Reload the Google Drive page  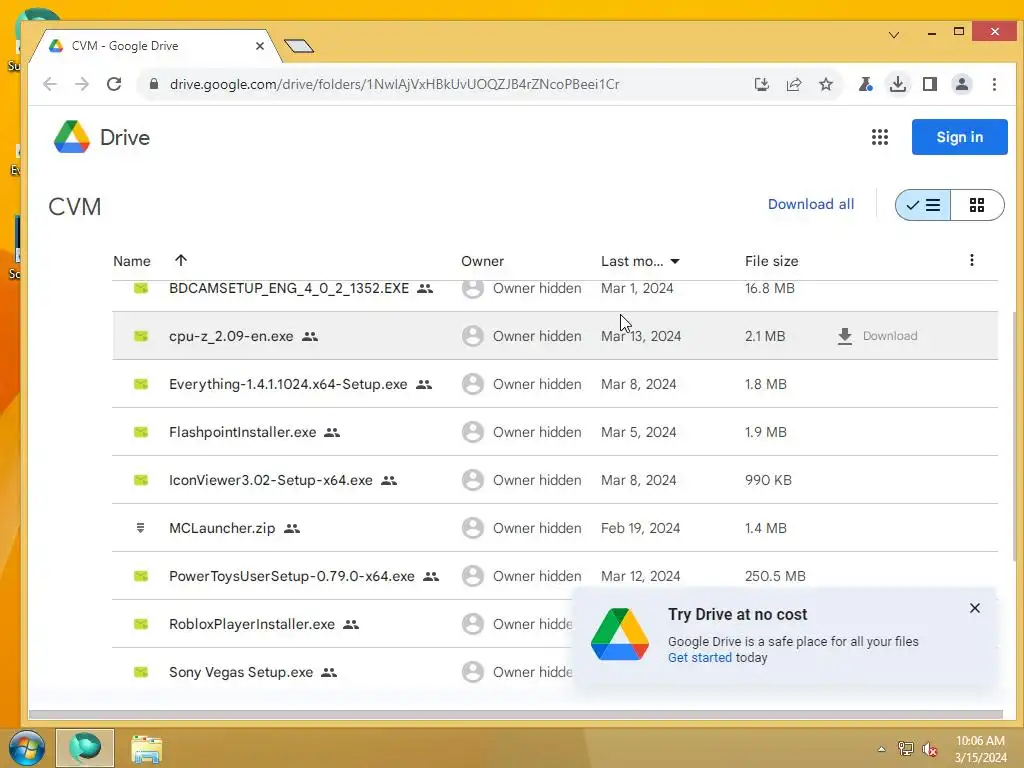click(x=114, y=84)
